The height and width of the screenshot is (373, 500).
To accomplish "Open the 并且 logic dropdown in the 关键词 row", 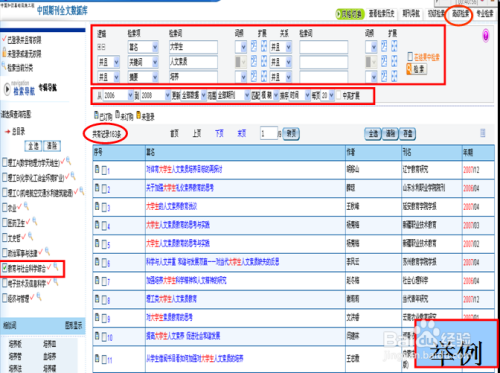I will (108, 62).
